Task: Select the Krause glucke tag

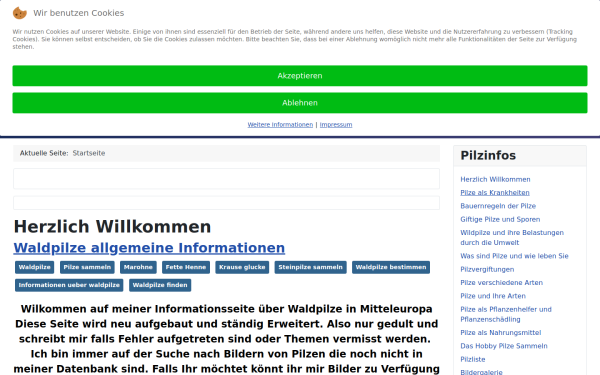Action: (242, 267)
